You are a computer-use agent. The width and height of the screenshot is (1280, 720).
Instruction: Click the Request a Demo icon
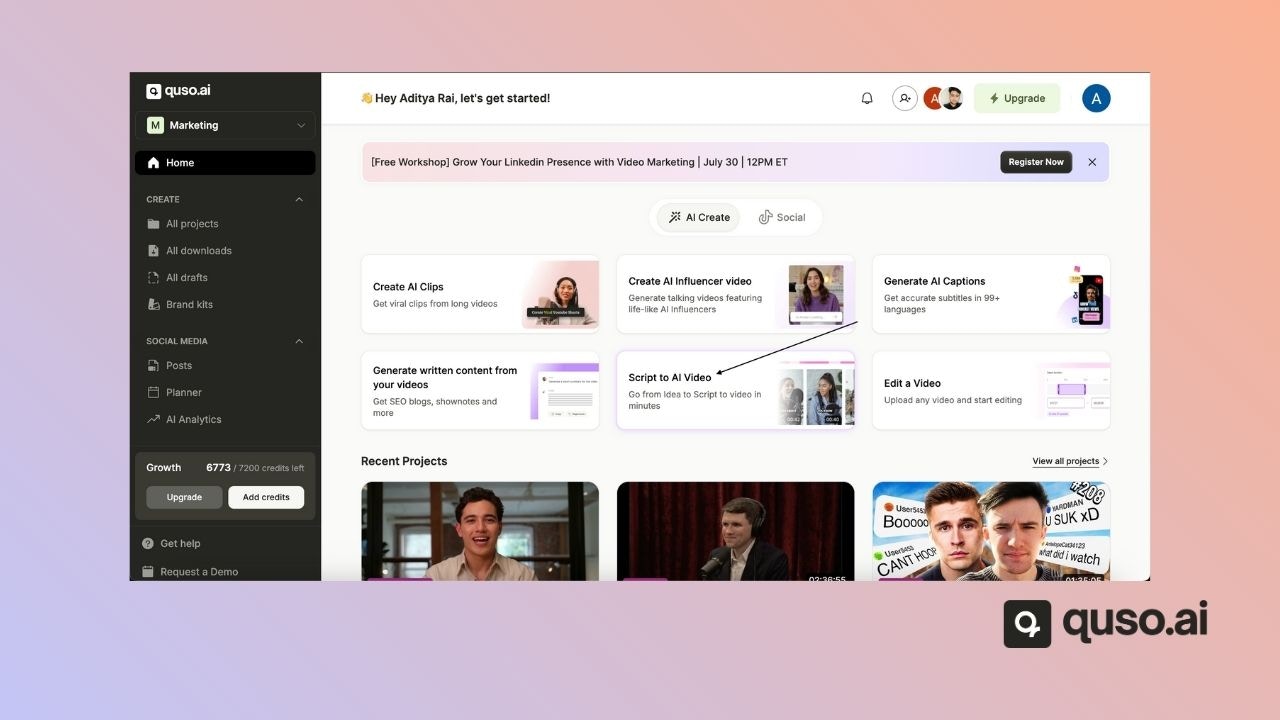coord(148,572)
